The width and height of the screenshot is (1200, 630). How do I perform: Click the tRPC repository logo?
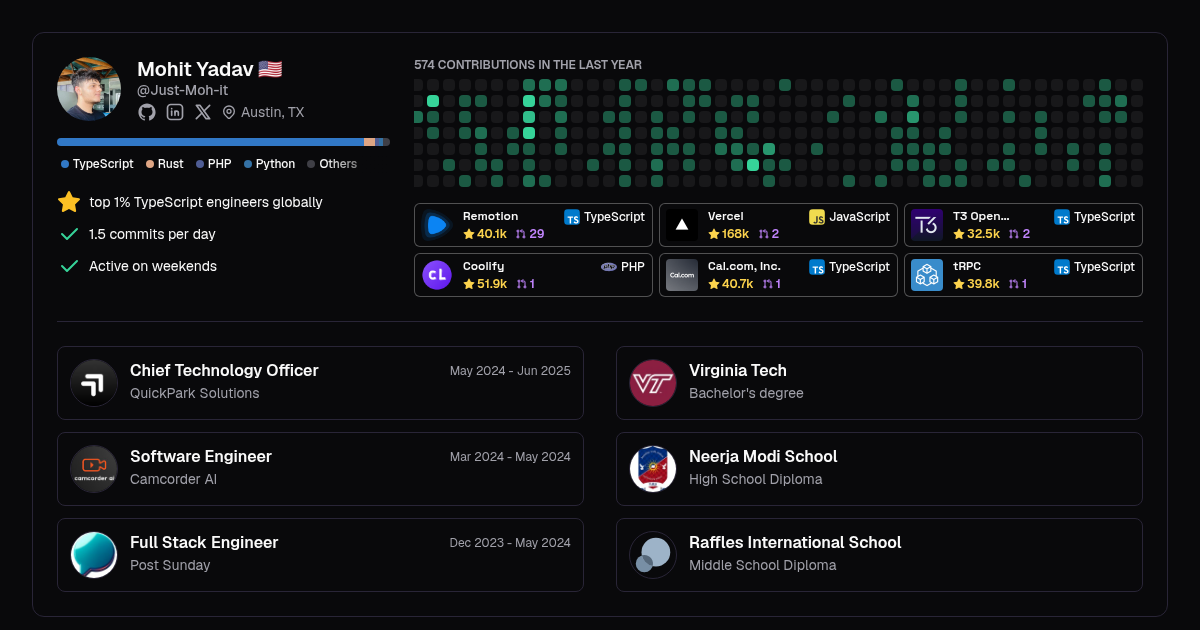click(927, 275)
